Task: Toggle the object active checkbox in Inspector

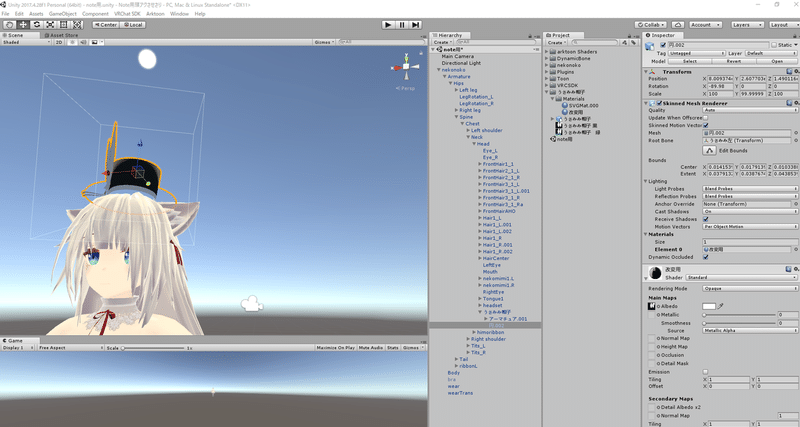Action: click(663, 45)
